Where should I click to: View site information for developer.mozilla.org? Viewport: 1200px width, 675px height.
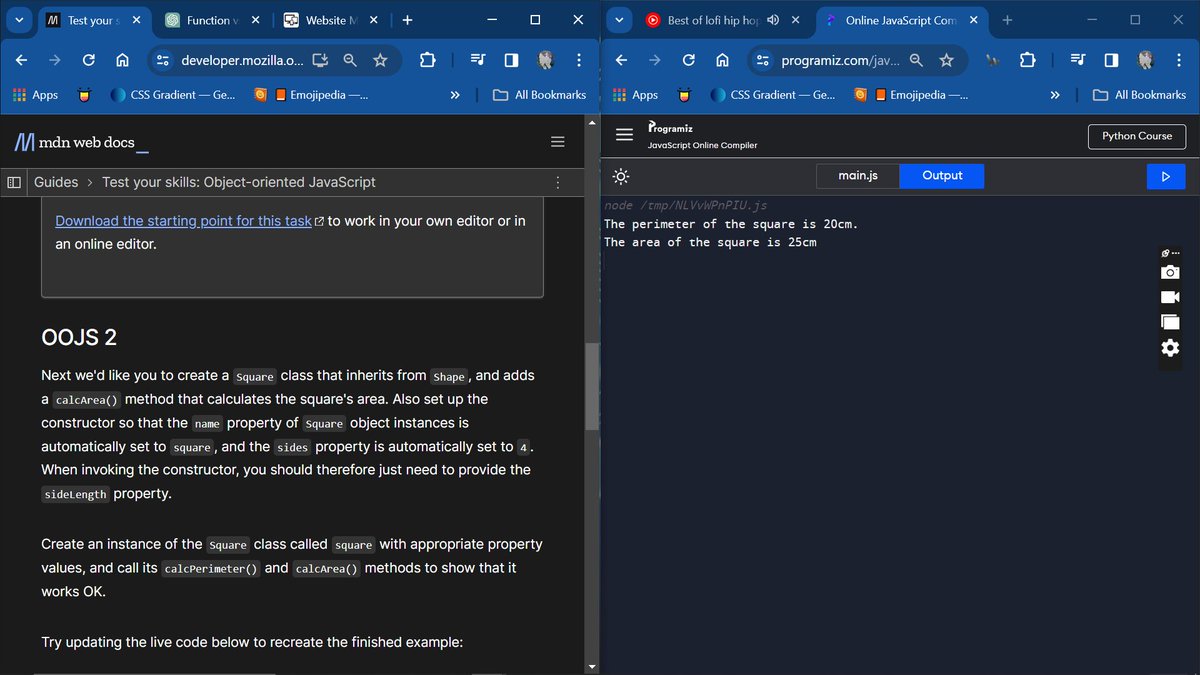click(x=163, y=60)
